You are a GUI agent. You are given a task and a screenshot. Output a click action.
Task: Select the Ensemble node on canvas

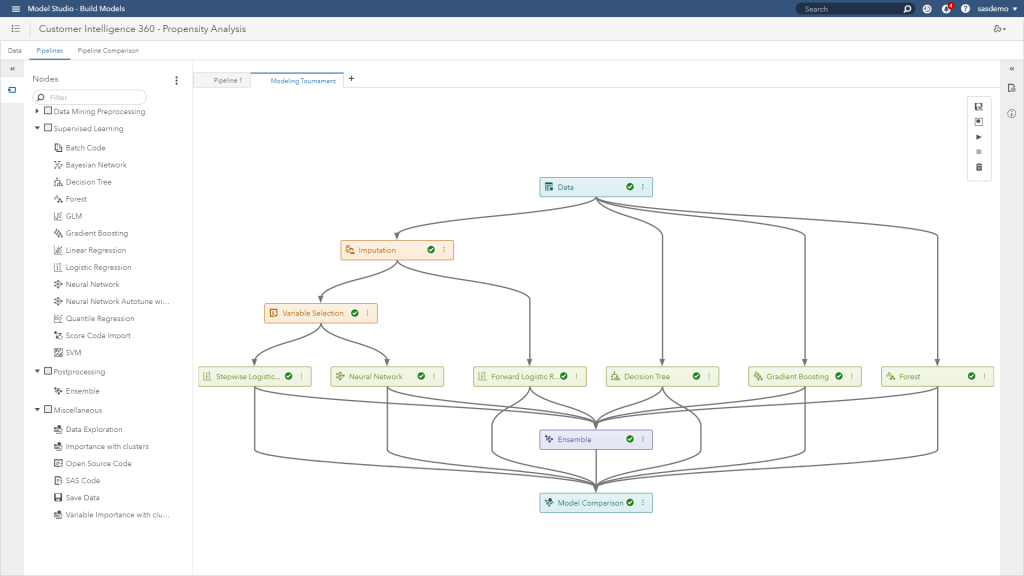(x=580, y=439)
